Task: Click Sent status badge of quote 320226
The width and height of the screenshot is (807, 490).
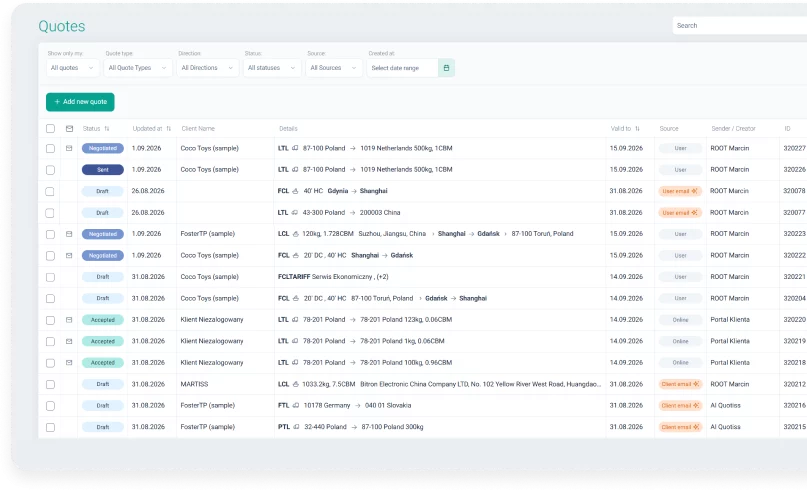Action: coord(103,170)
